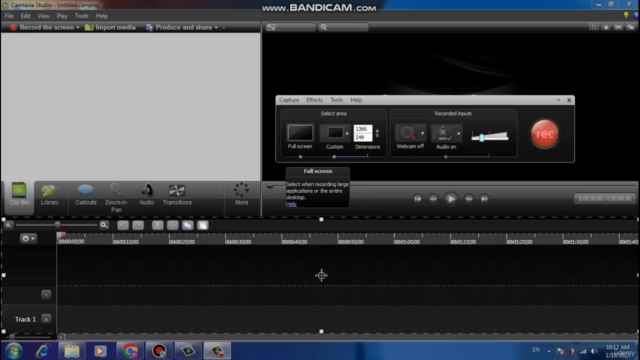Toggle preview pan hand icon
The image size is (640, 360).
(x=606, y=27)
